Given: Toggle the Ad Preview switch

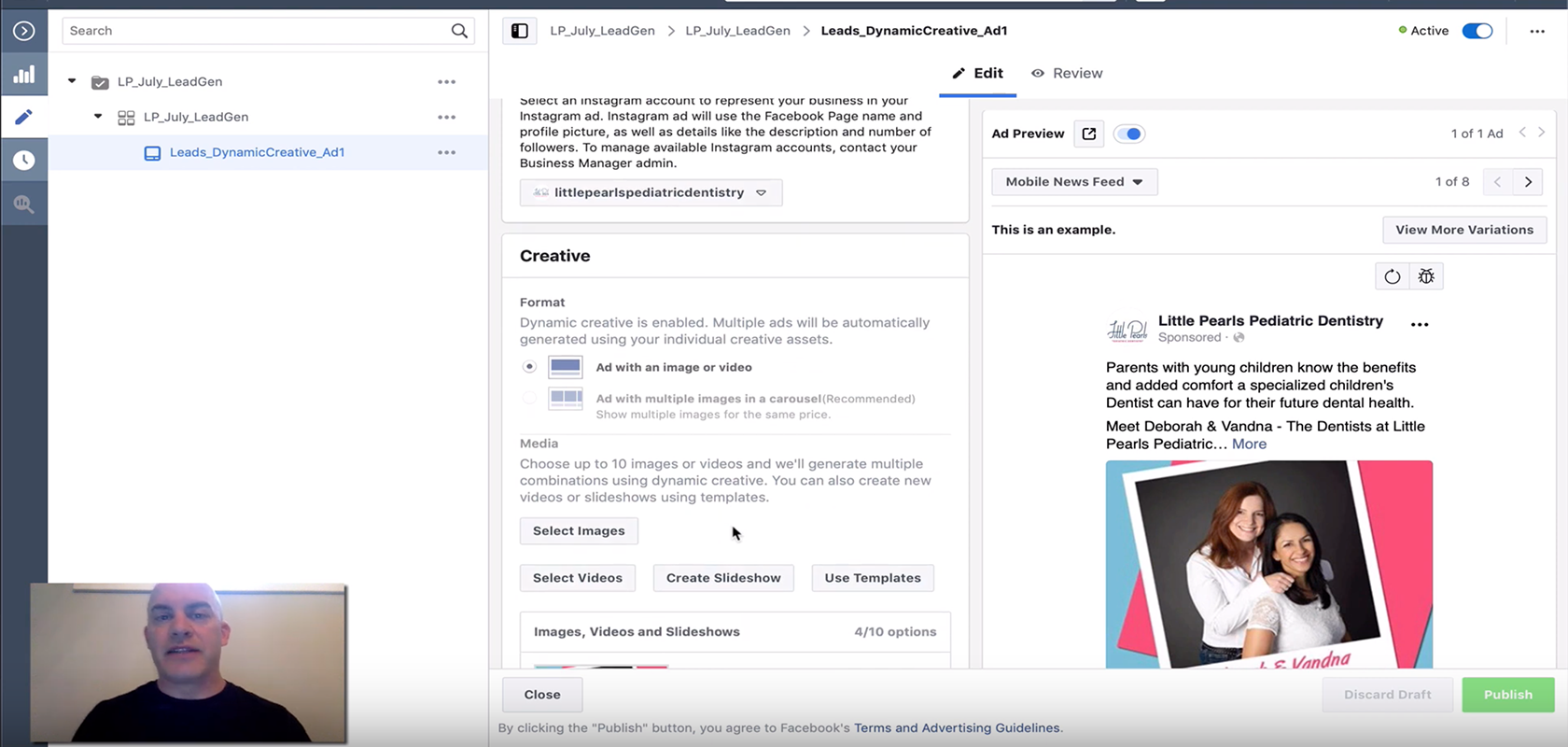Looking at the screenshot, I should (1129, 134).
